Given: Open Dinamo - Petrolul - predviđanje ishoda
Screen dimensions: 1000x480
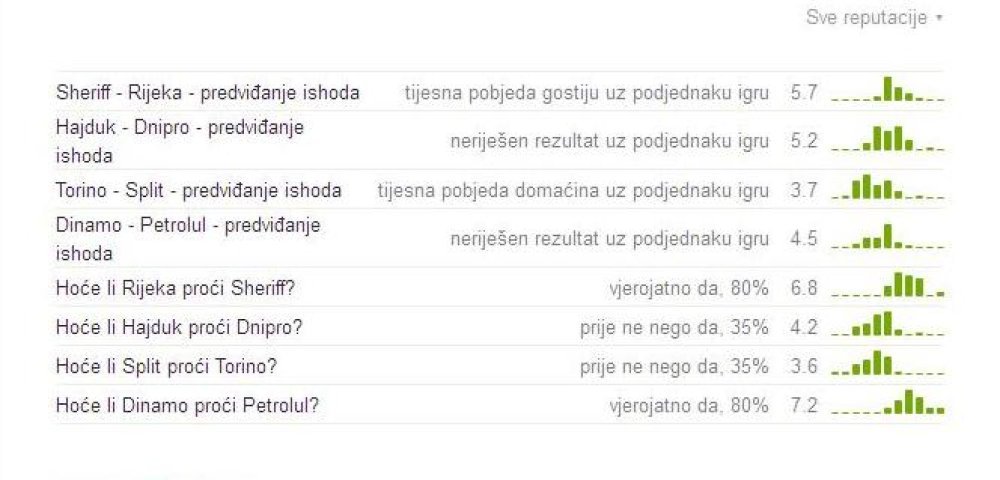Looking at the screenshot, I should pos(188,239).
